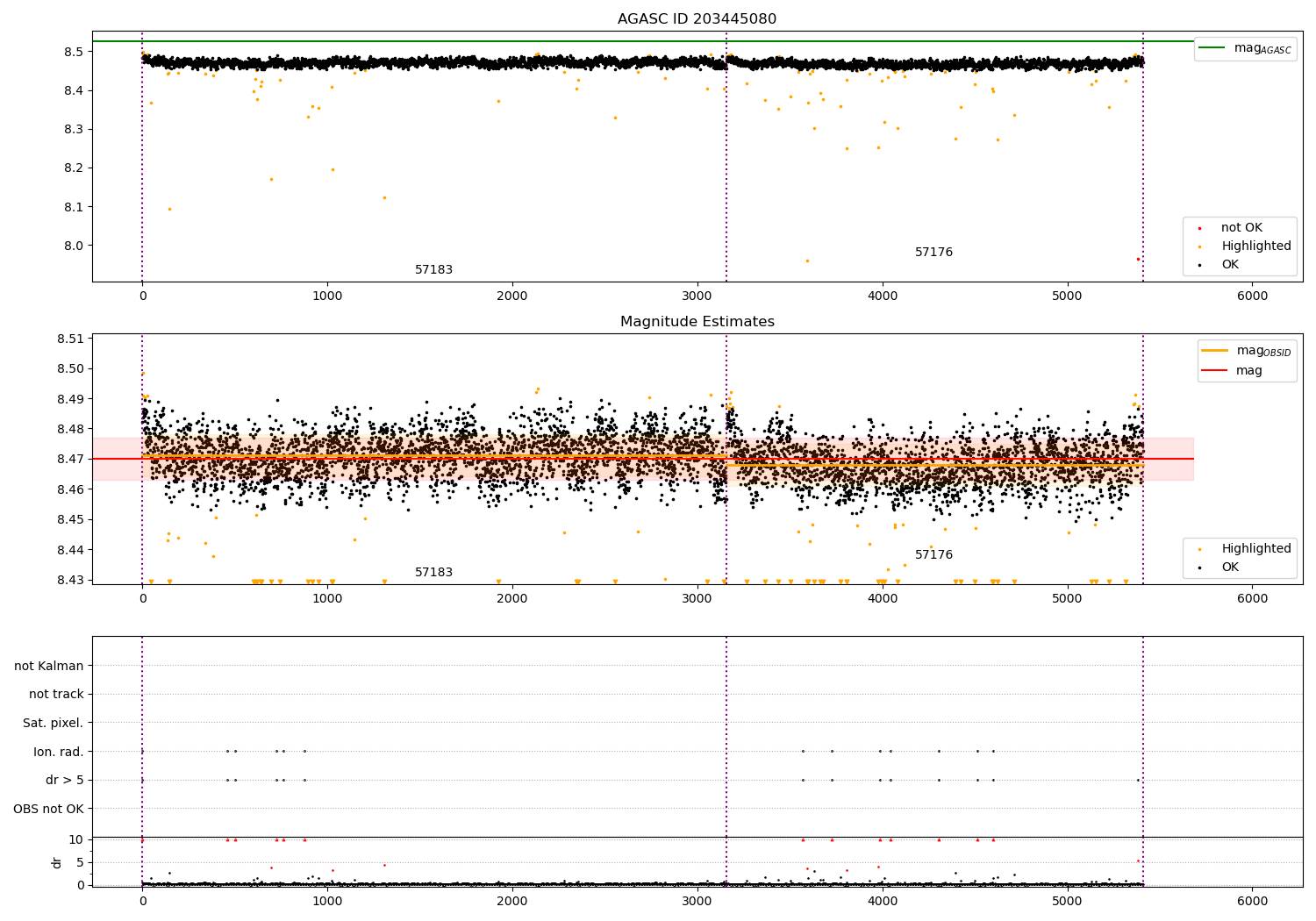Click the 8.47 tick label on middle plot
The width and height of the screenshot is (1316, 921).
tap(71, 459)
